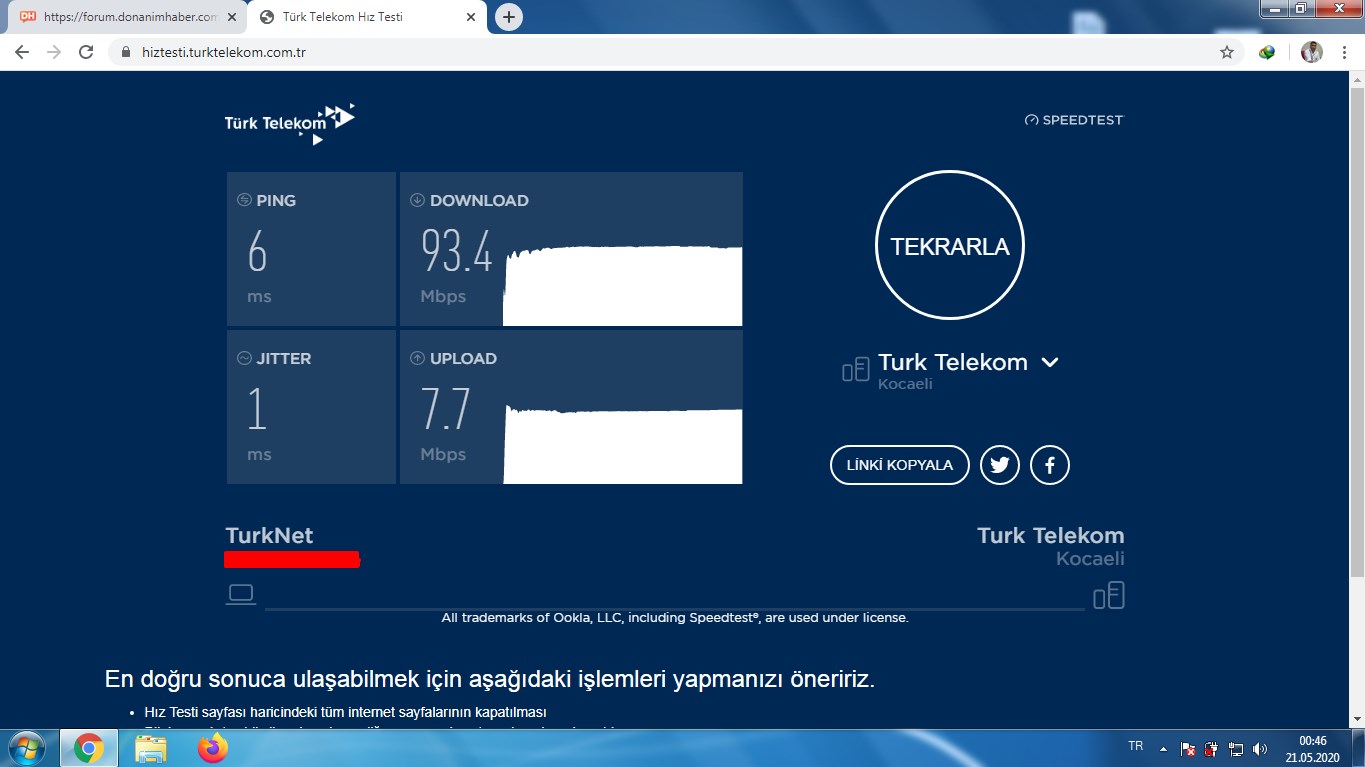Click the 93.4 download speed value

coord(457,252)
